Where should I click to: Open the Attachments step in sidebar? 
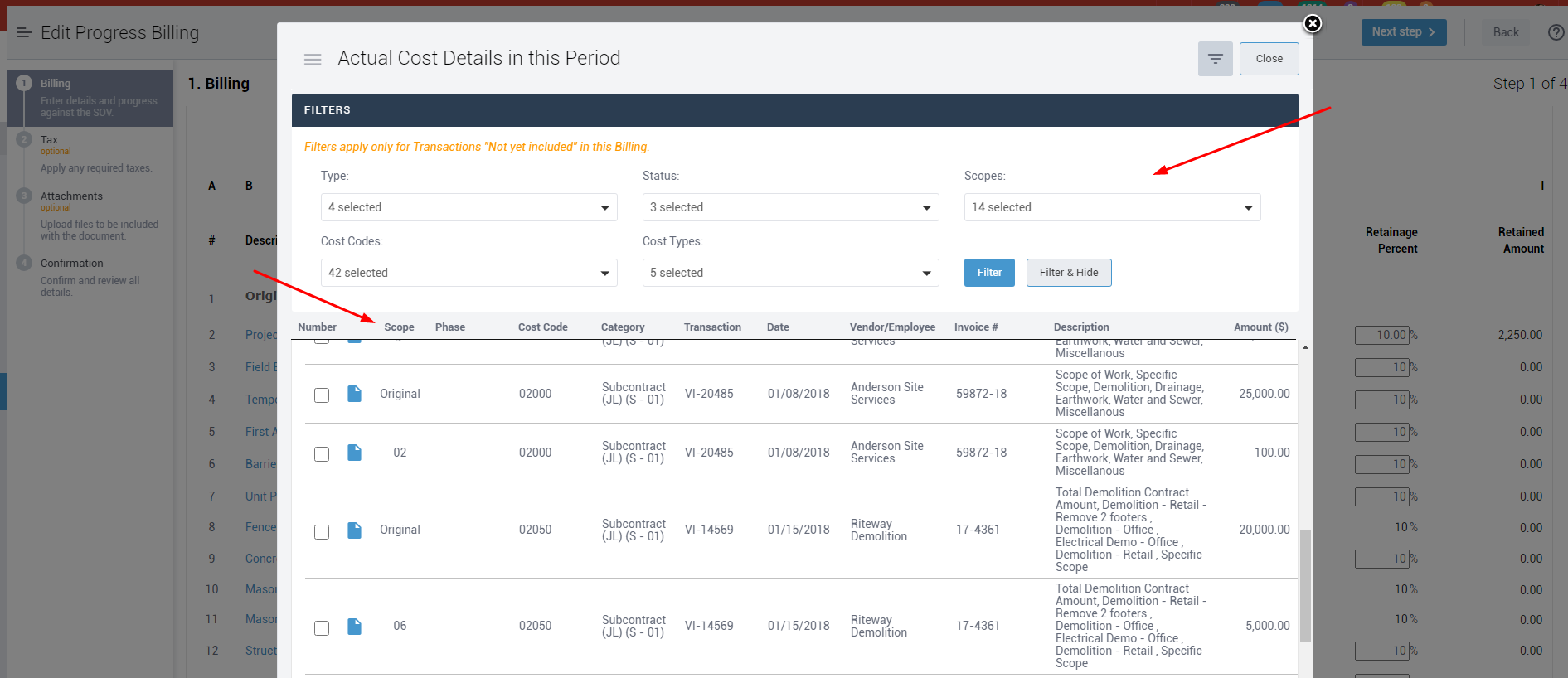coord(71,196)
